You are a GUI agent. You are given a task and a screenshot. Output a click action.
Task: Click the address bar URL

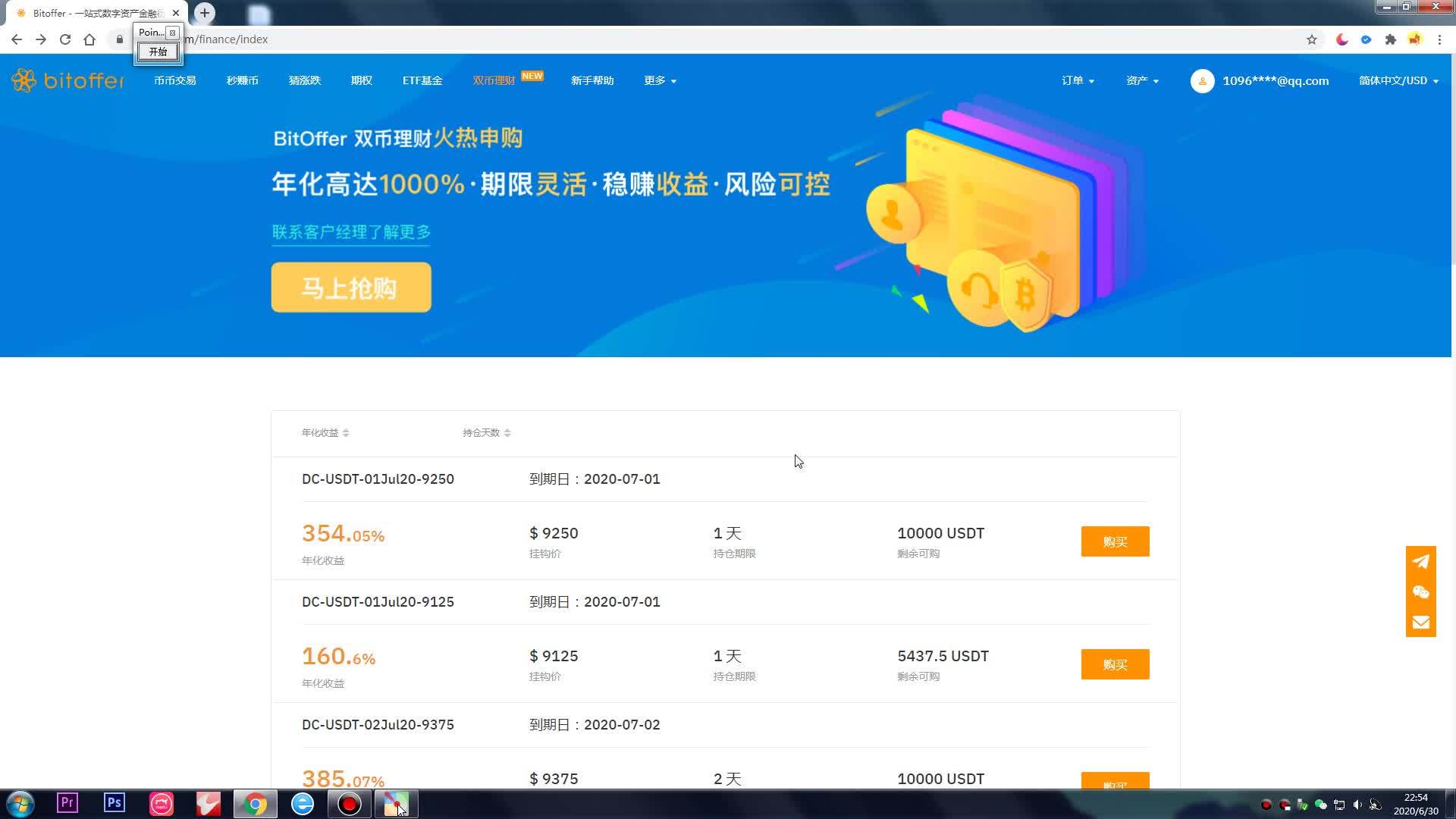tap(227, 39)
